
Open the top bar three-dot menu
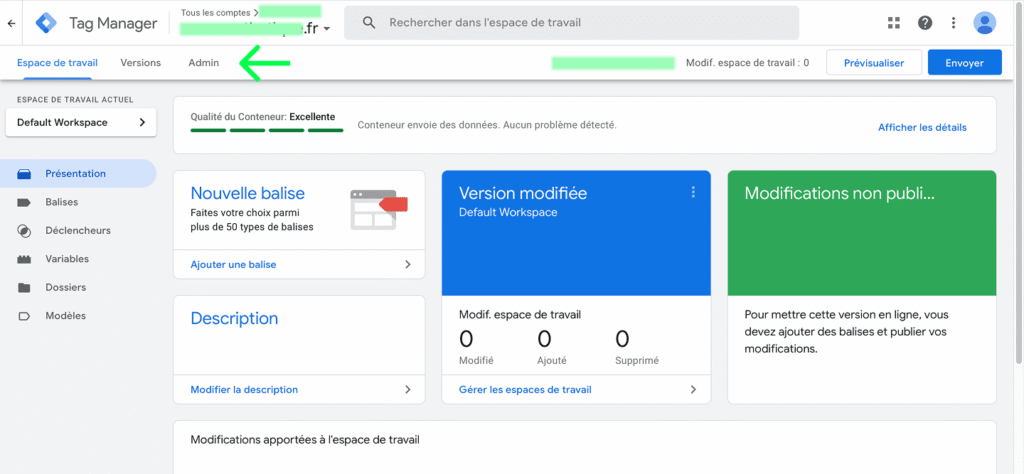(x=953, y=24)
